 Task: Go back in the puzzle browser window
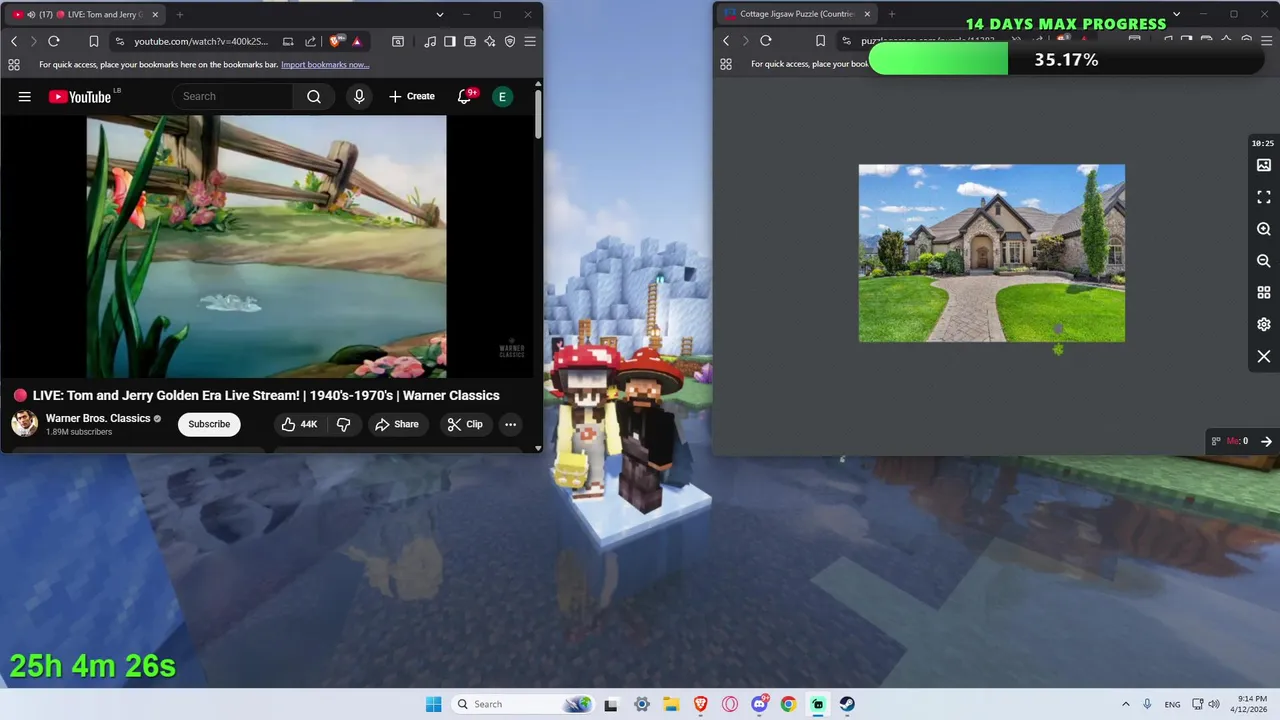(x=726, y=41)
